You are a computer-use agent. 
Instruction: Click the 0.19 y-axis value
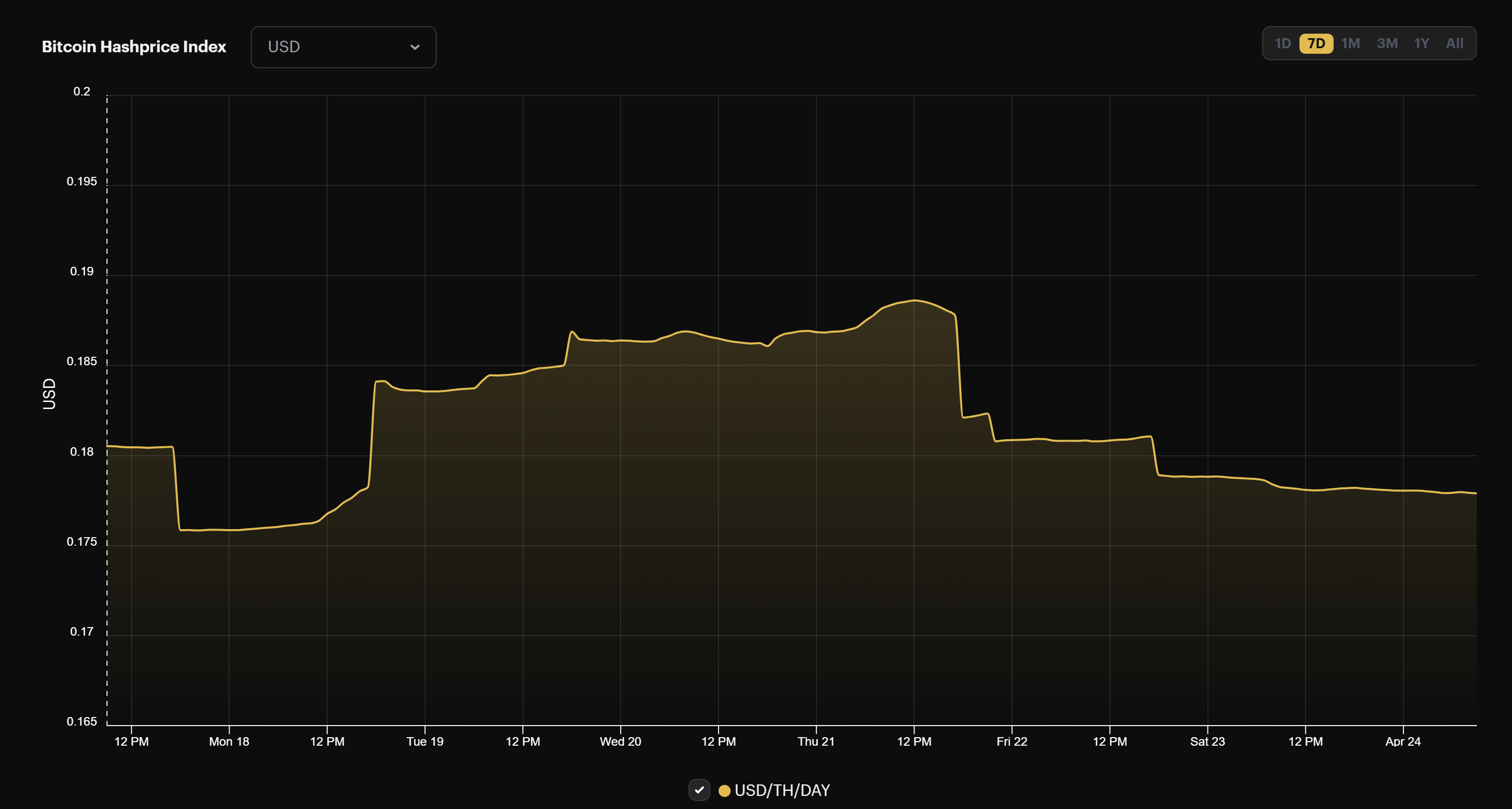pos(81,271)
